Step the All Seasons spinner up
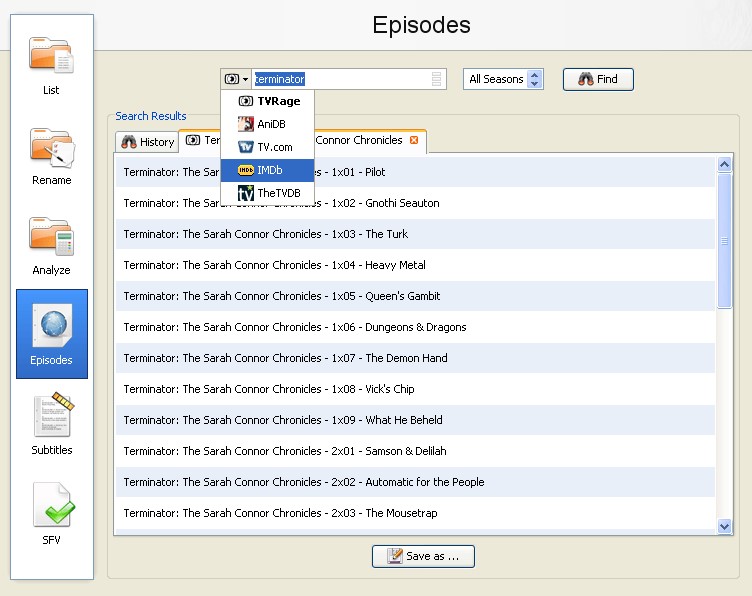The width and height of the screenshot is (752, 596). [x=535, y=75]
